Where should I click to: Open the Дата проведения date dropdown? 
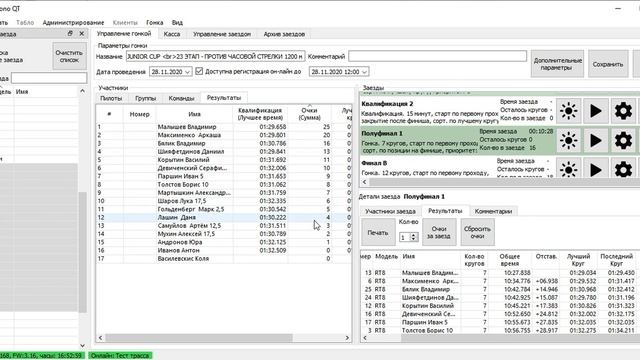pyautogui.click(x=187, y=72)
